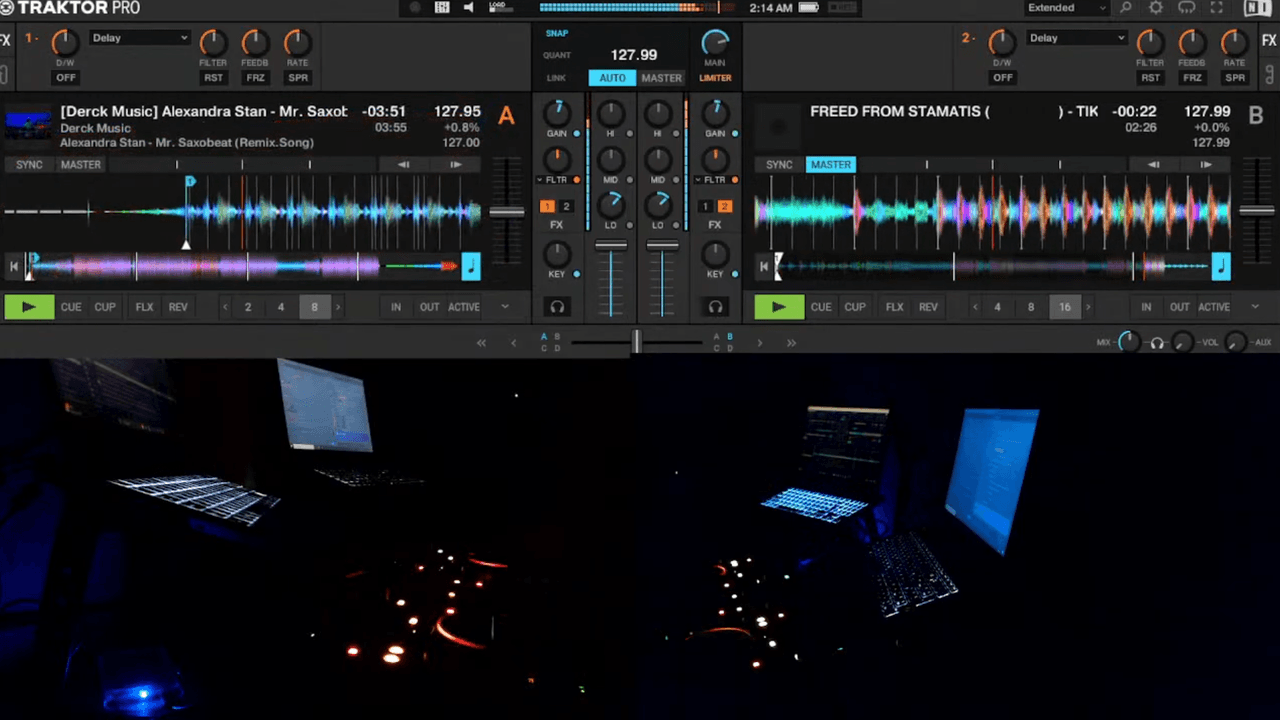Viewport: 1280px width, 720px height.
Task: Increase loop size on Deck A
Action: 338,307
